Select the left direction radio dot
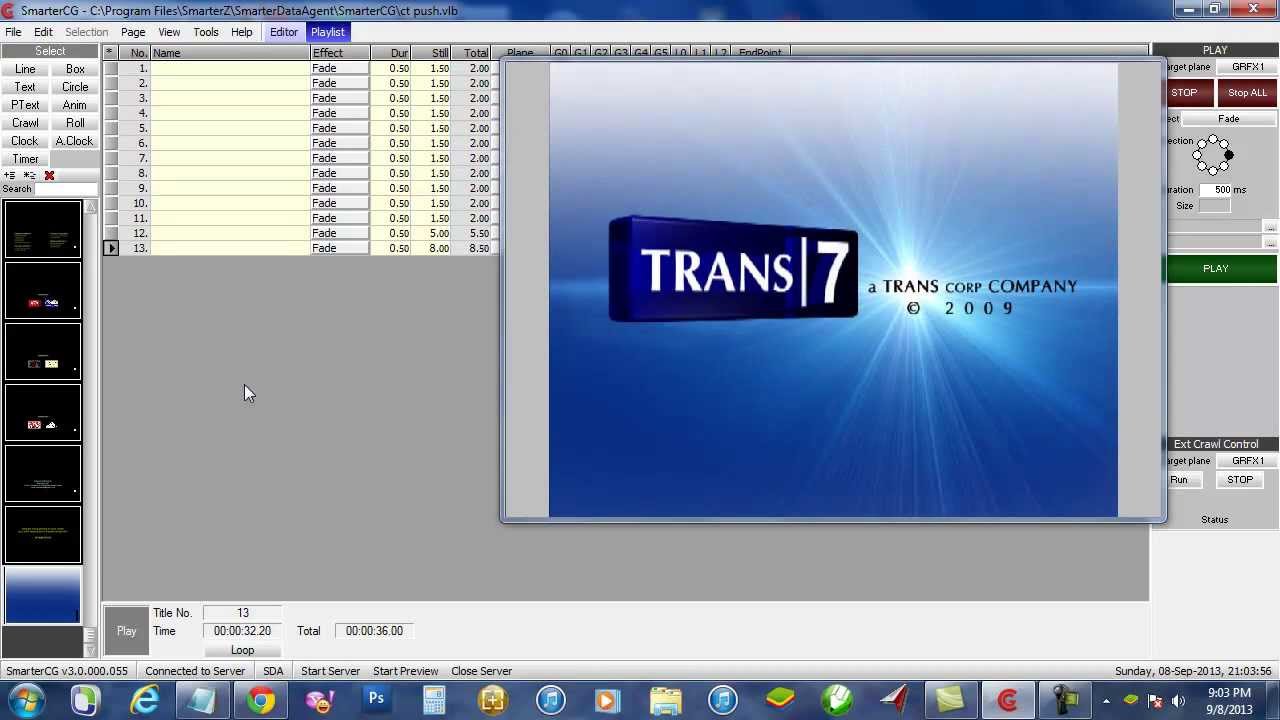The height and width of the screenshot is (720, 1280). click(x=1198, y=155)
